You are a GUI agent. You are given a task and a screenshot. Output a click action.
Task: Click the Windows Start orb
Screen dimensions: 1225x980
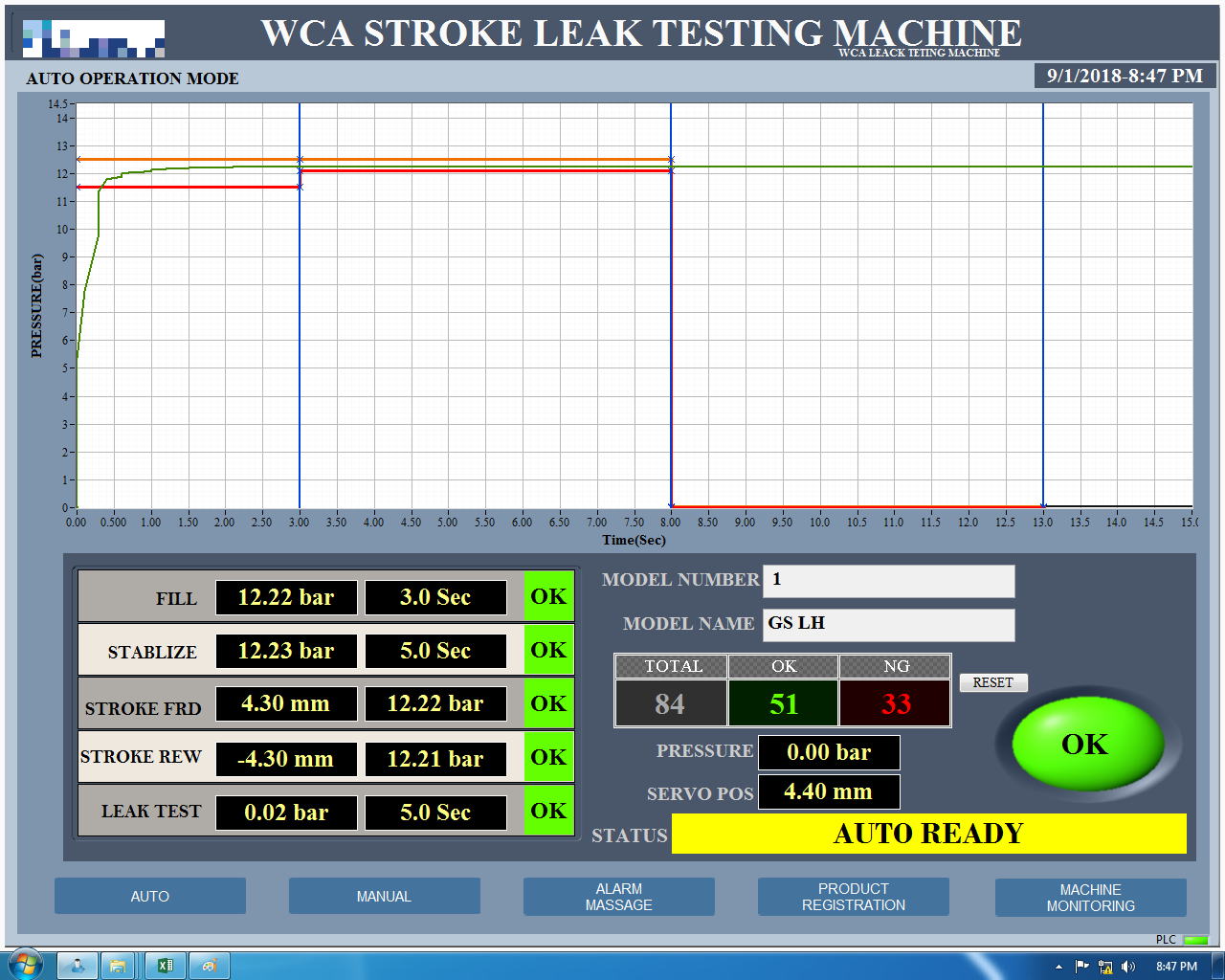[x=24, y=965]
